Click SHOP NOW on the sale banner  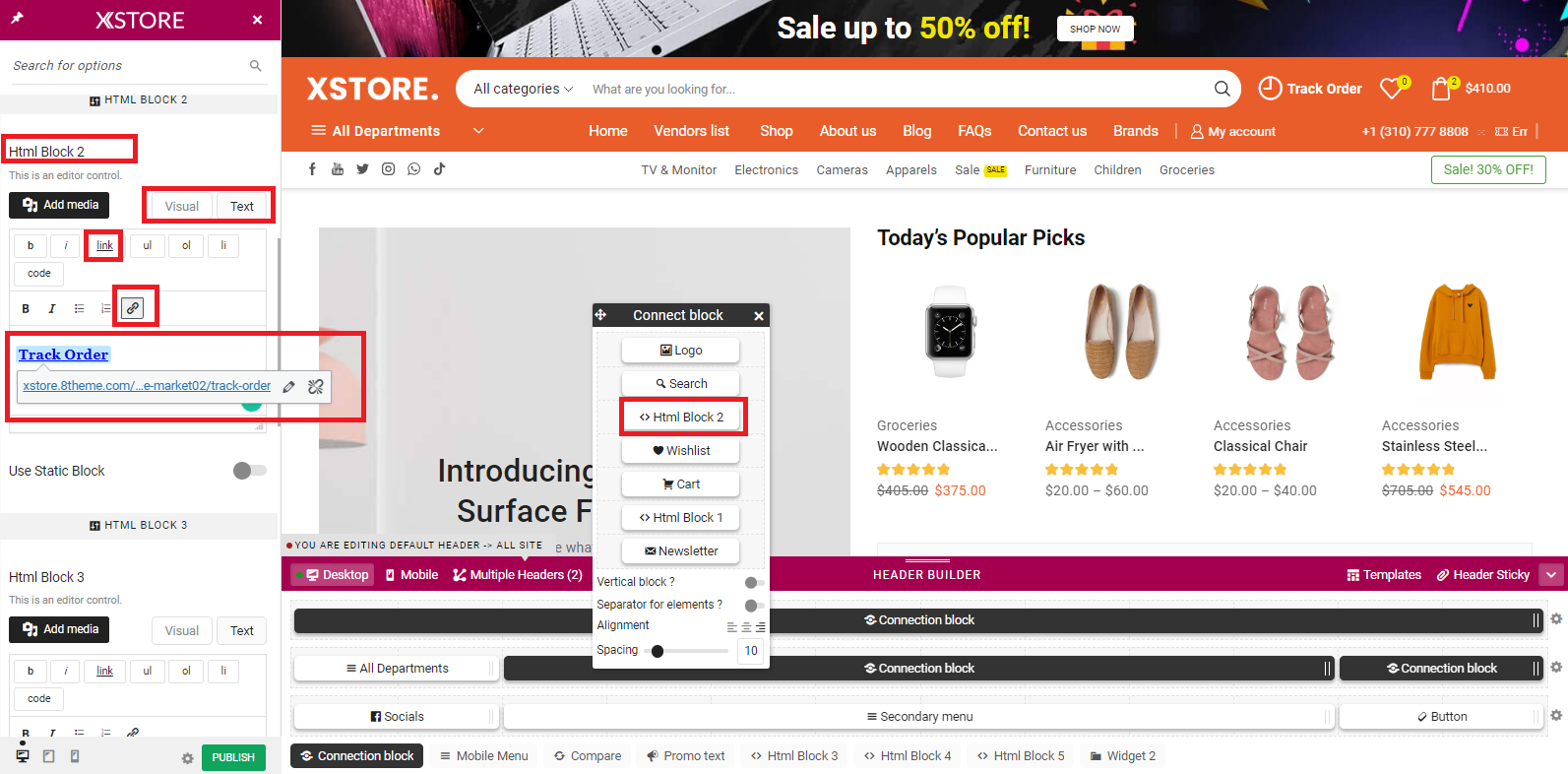(1096, 29)
